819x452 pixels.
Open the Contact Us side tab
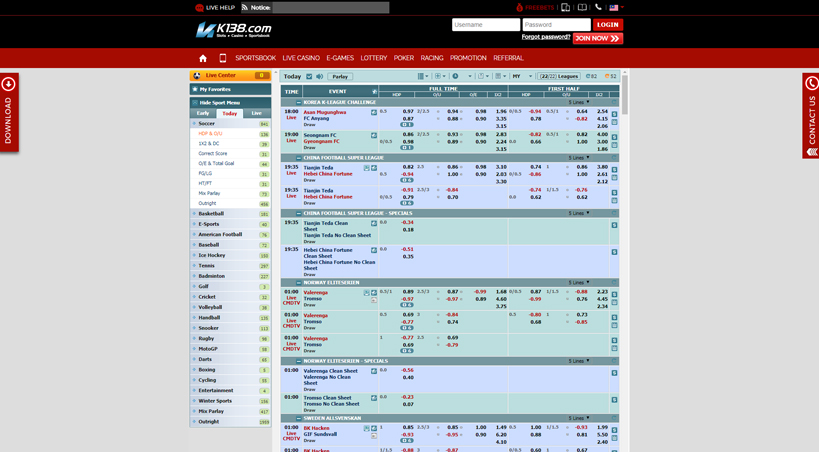pos(811,116)
